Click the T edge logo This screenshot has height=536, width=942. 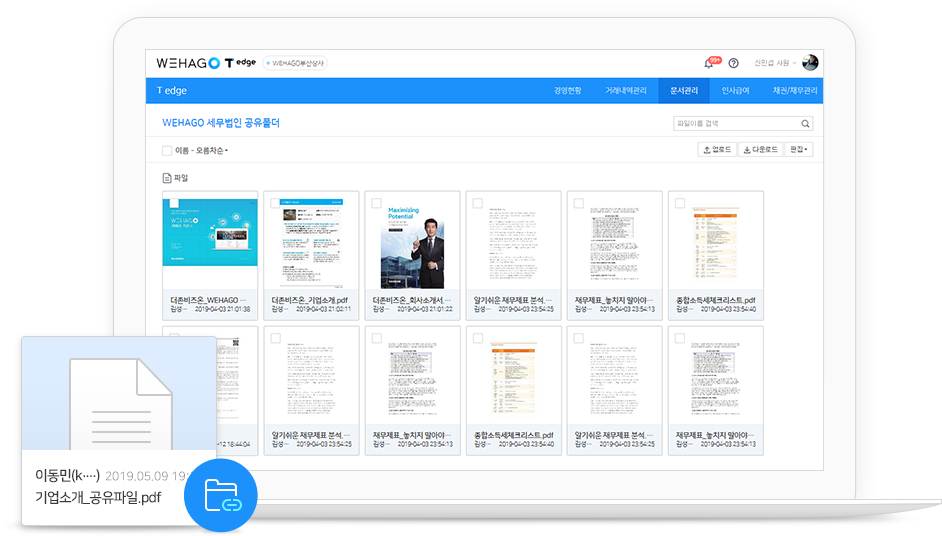240,63
